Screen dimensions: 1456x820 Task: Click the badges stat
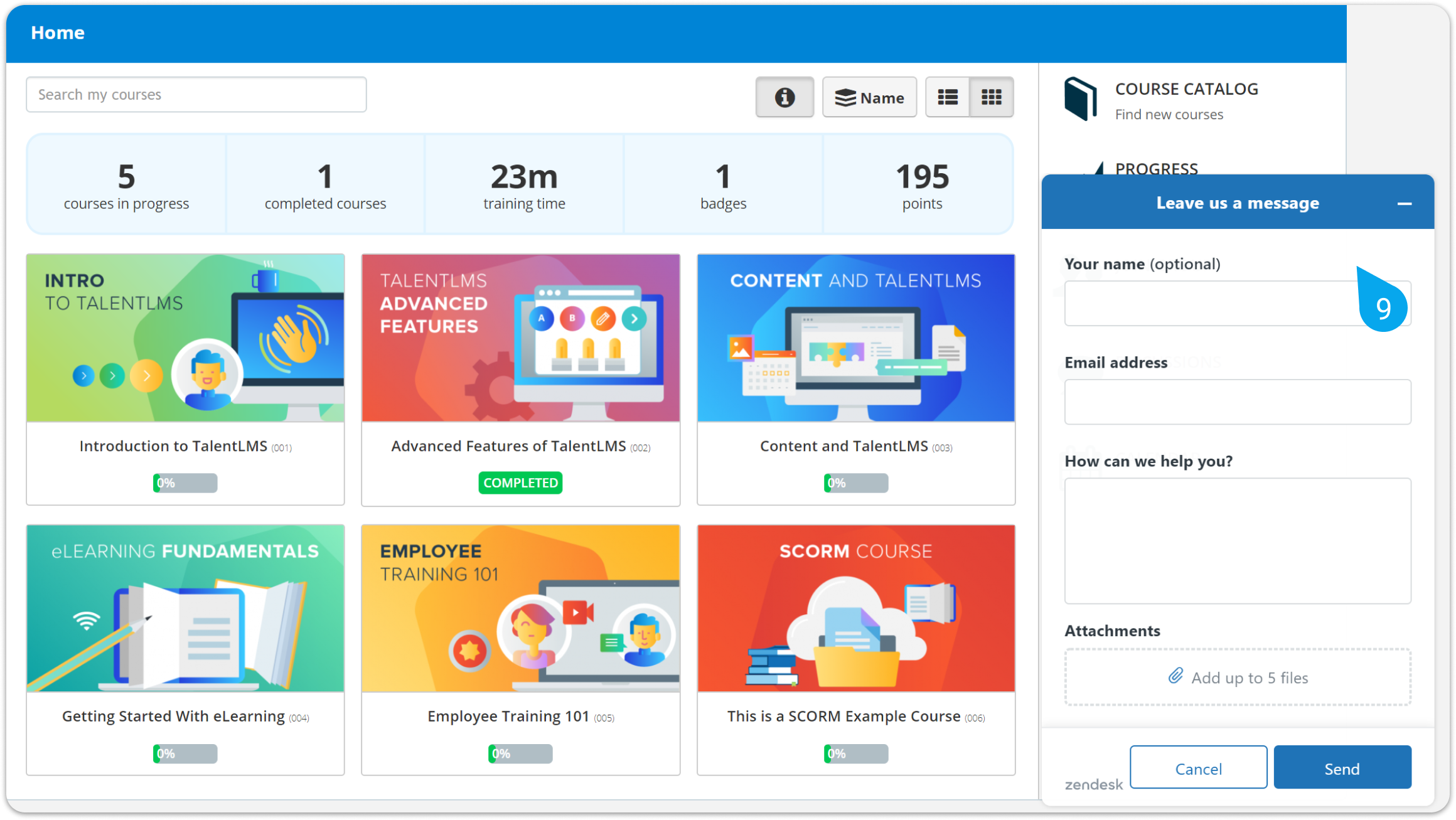(723, 185)
